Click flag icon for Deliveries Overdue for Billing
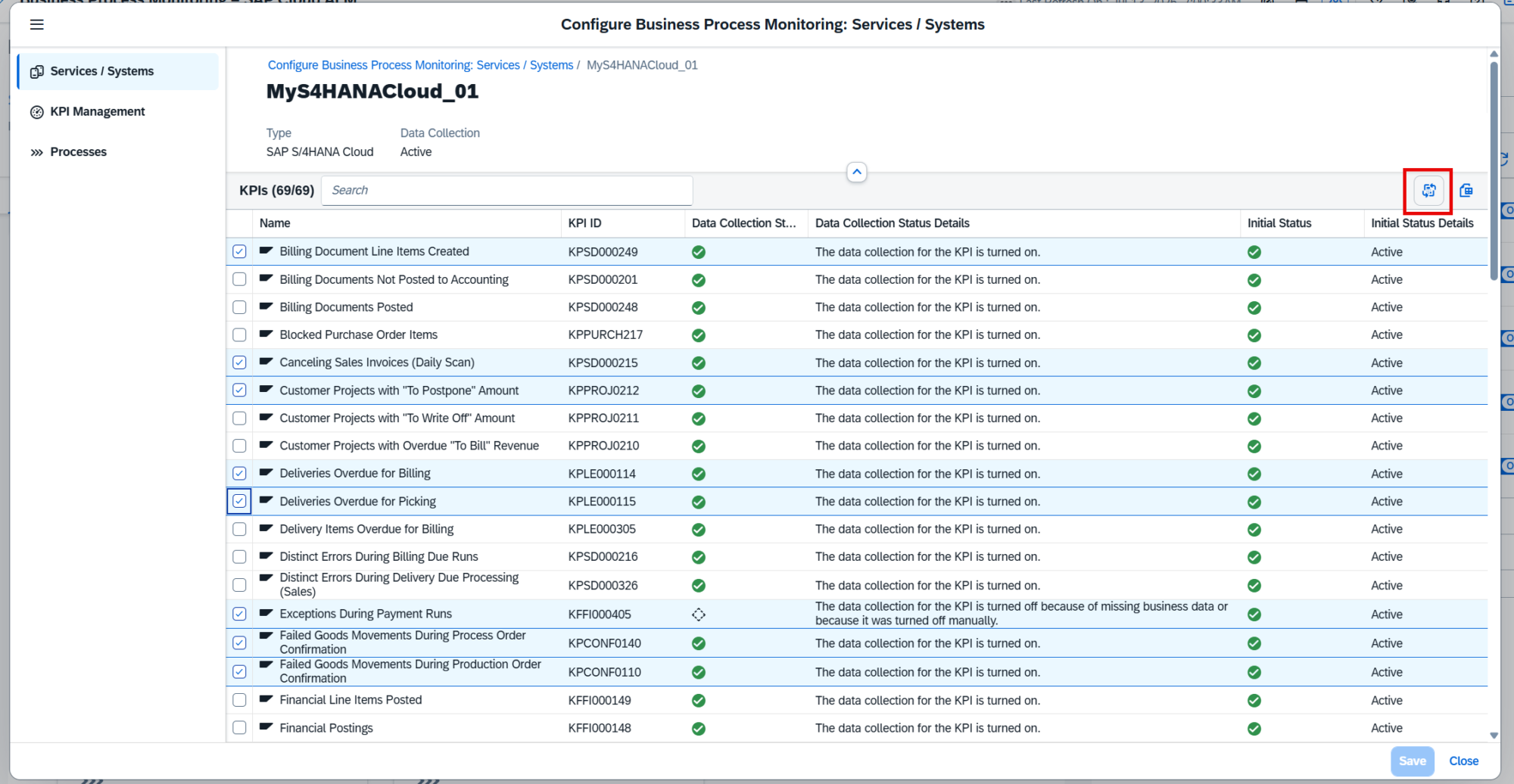 pos(266,472)
